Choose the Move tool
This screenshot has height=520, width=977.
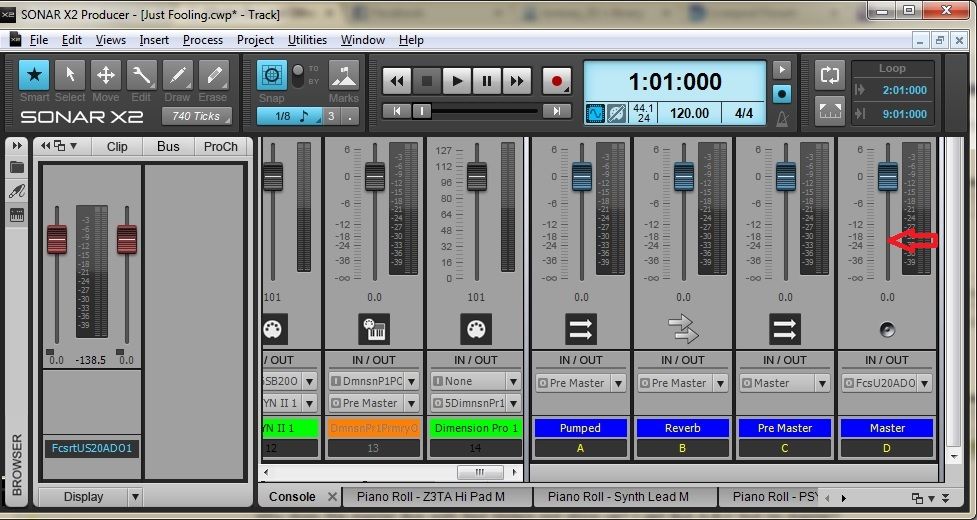click(x=105, y=76)
